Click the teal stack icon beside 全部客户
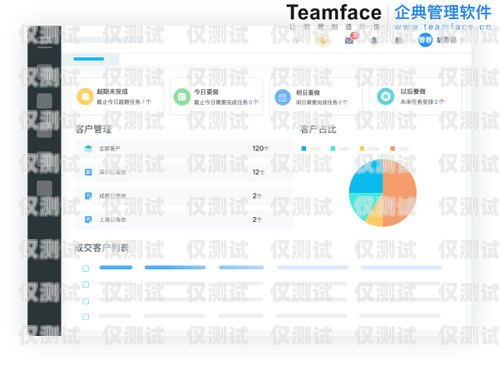499x365 pixels. tap(88, 148)
